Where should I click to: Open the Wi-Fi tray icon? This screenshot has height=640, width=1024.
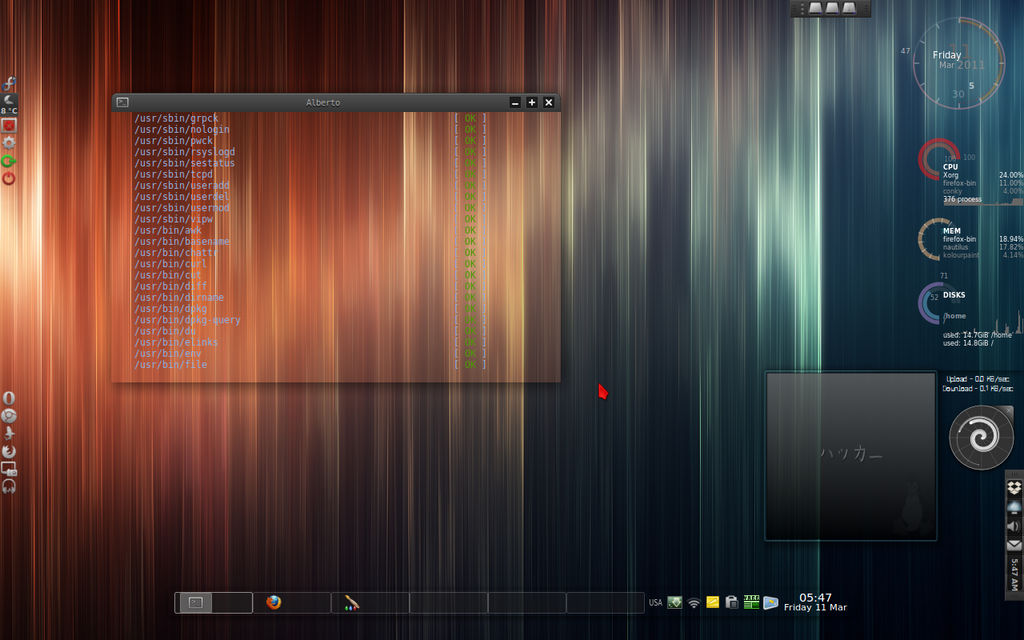pyautogui.click(x=694, y=603)
